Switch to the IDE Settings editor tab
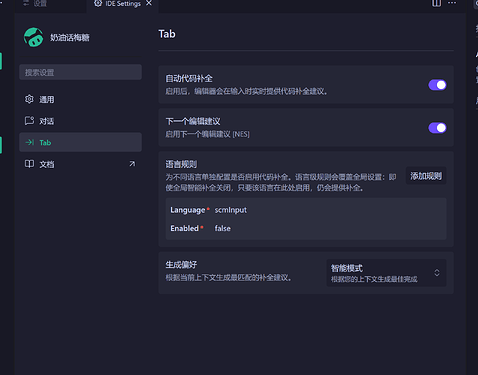This screenshot has width=478, height=375. tap(122, 4)
